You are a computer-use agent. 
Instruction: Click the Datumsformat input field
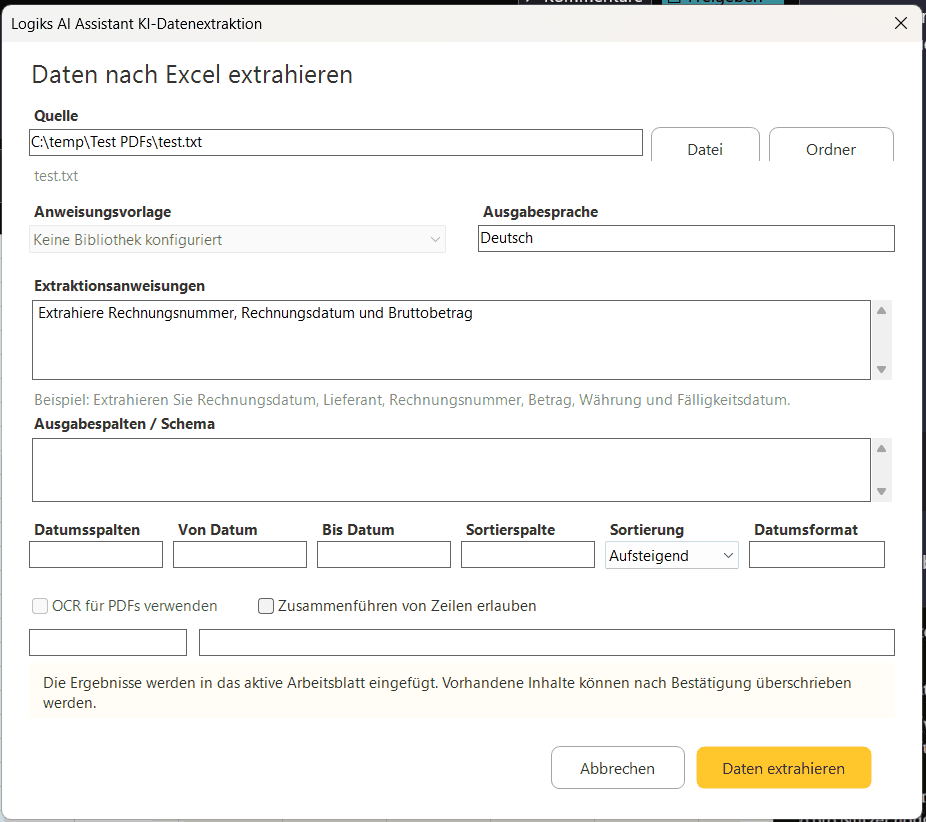click(x=817, y=554)
